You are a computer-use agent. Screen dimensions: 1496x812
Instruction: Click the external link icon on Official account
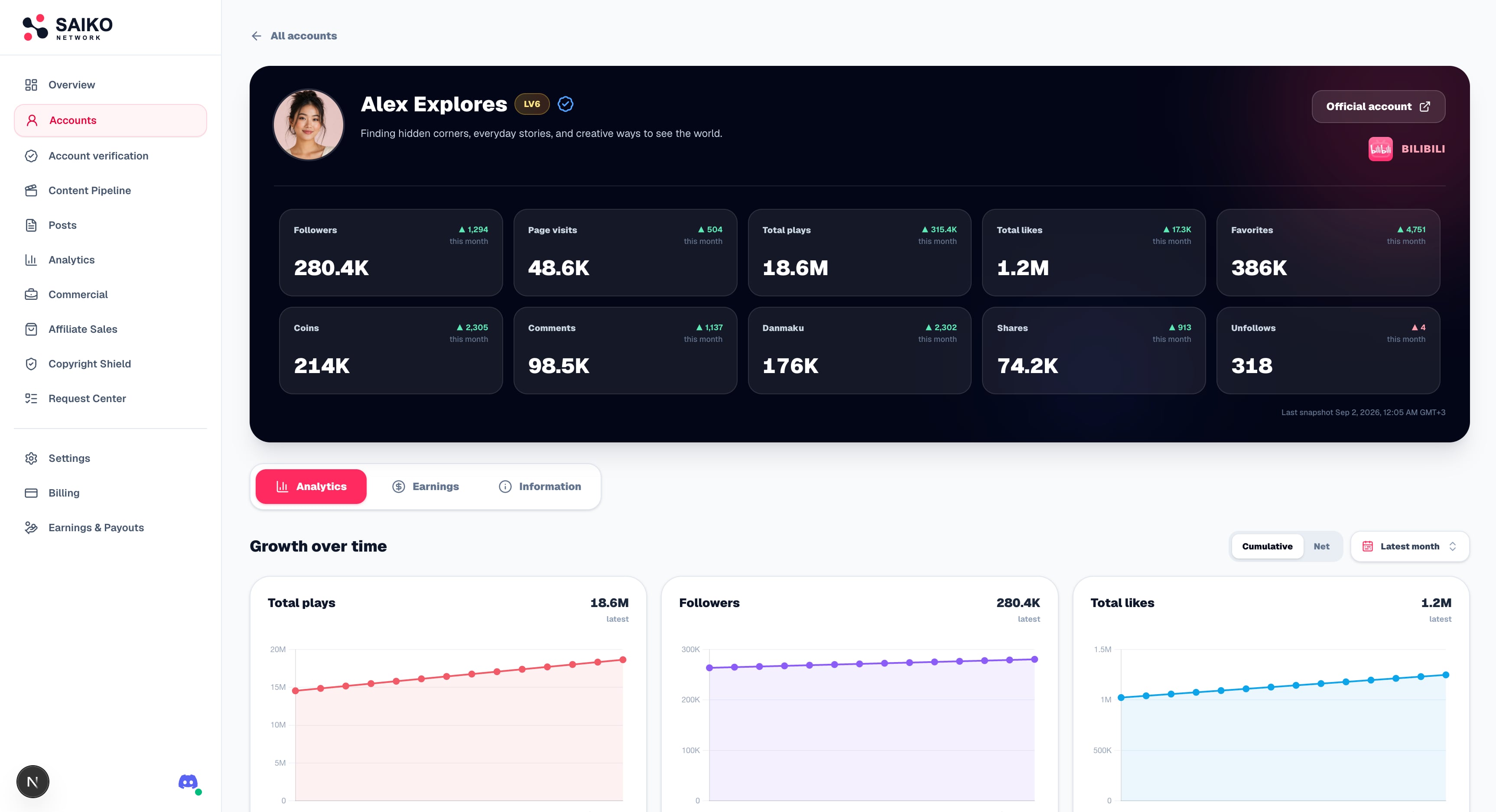pyautogui.click(x=1424, y=106)
